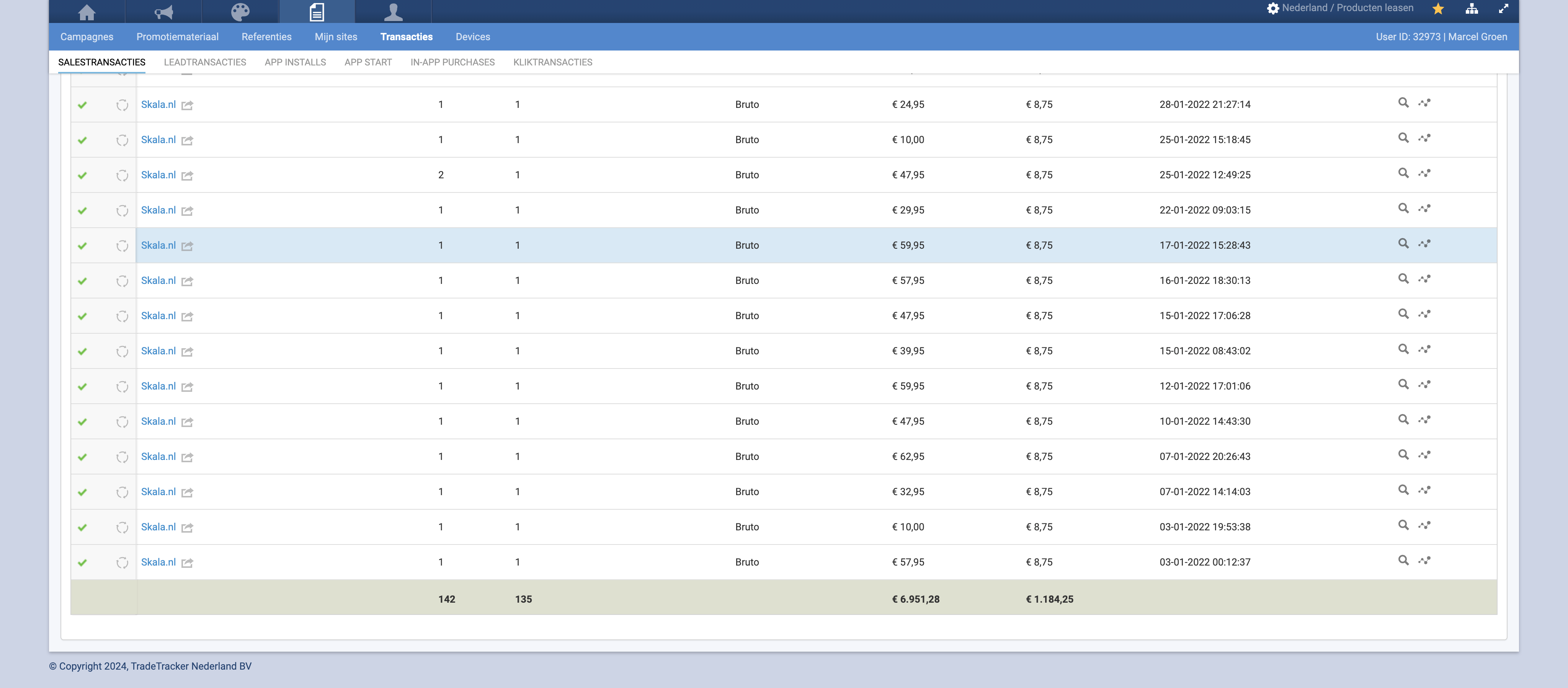Open click path icon for 03-01-2022 19:53:38 row

tap(1424, 525)
